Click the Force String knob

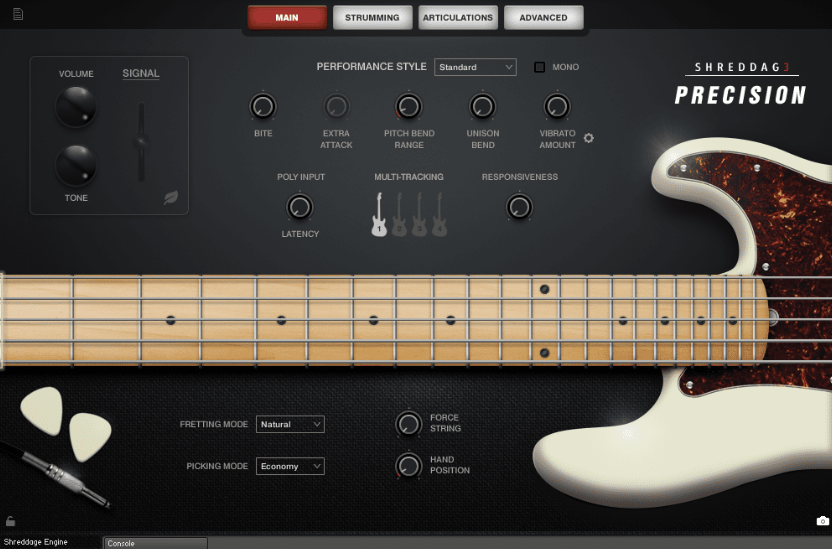pyautogui.click(x=408, y=423)
